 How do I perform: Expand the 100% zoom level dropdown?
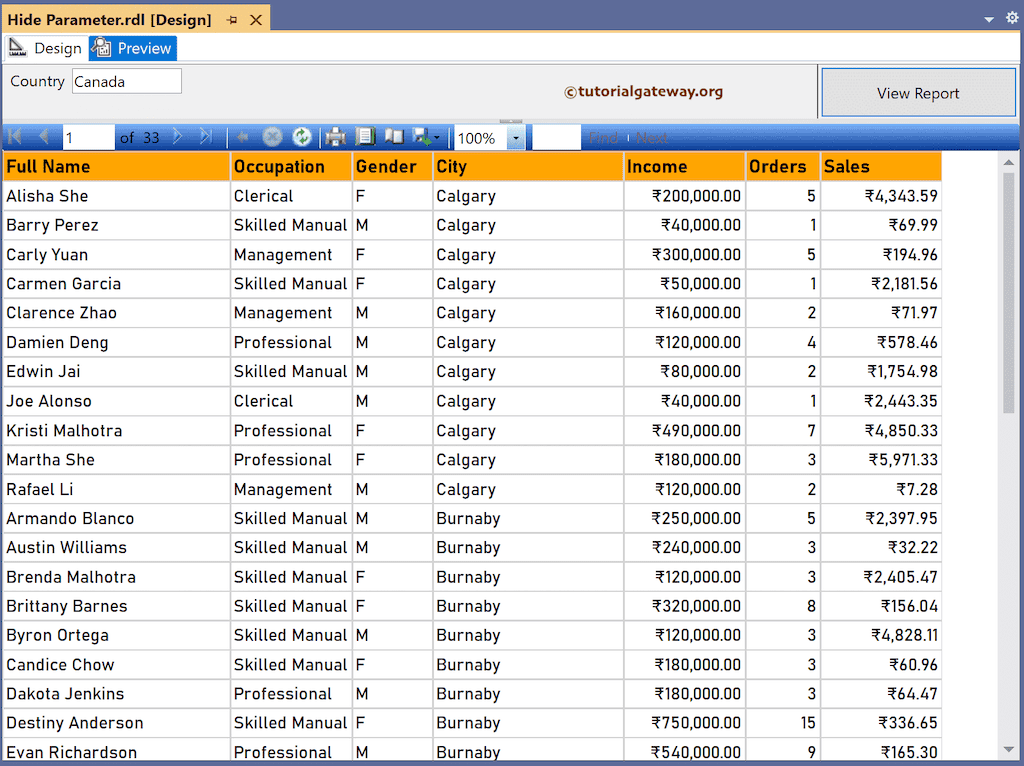[515, 138]
